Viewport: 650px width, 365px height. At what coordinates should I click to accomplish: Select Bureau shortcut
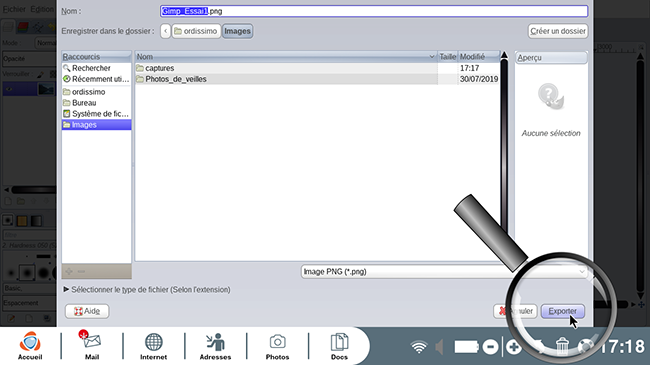coord(97,103)
